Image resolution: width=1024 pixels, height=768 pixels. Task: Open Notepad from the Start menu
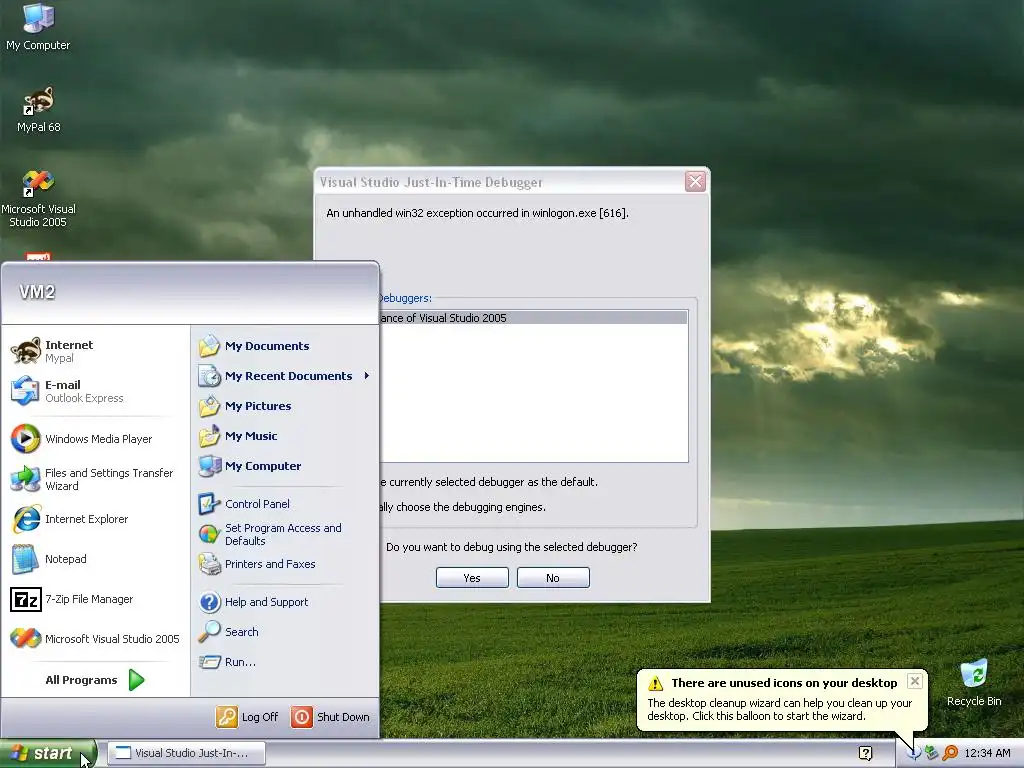coord(95,559)
